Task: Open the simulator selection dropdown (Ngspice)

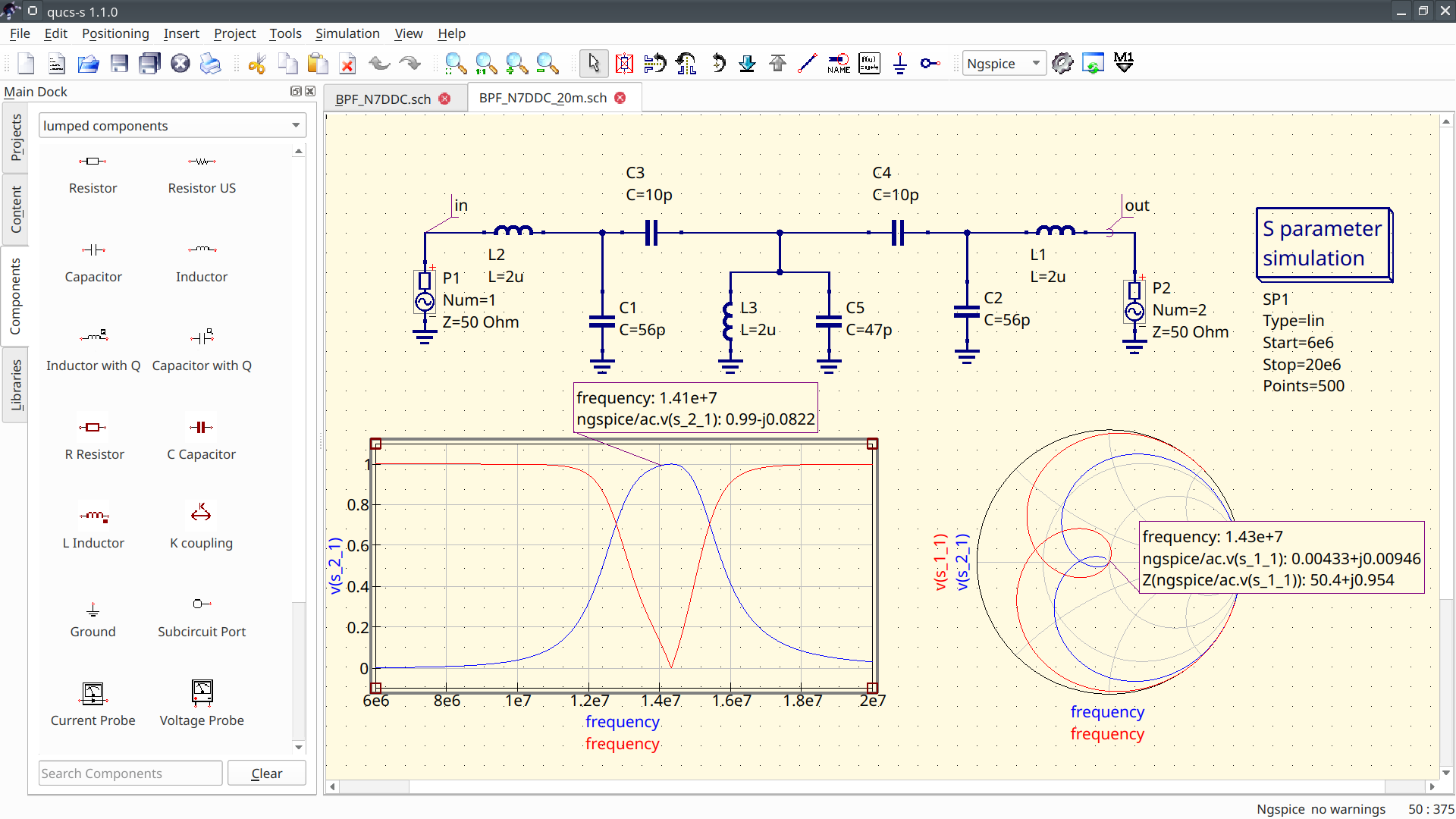Action: (1004, 64)
